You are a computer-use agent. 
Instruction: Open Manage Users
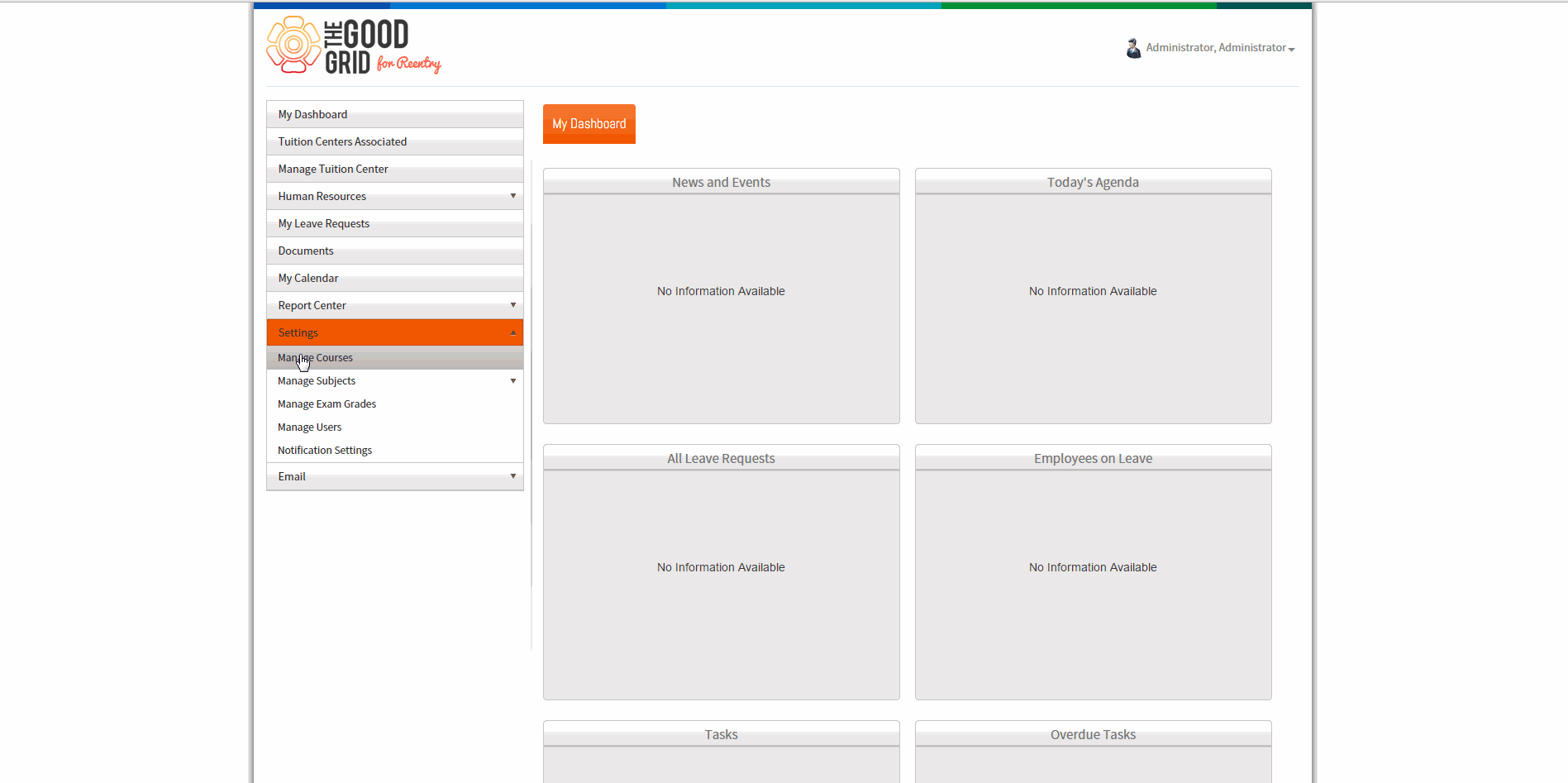[x=395, y=427]
